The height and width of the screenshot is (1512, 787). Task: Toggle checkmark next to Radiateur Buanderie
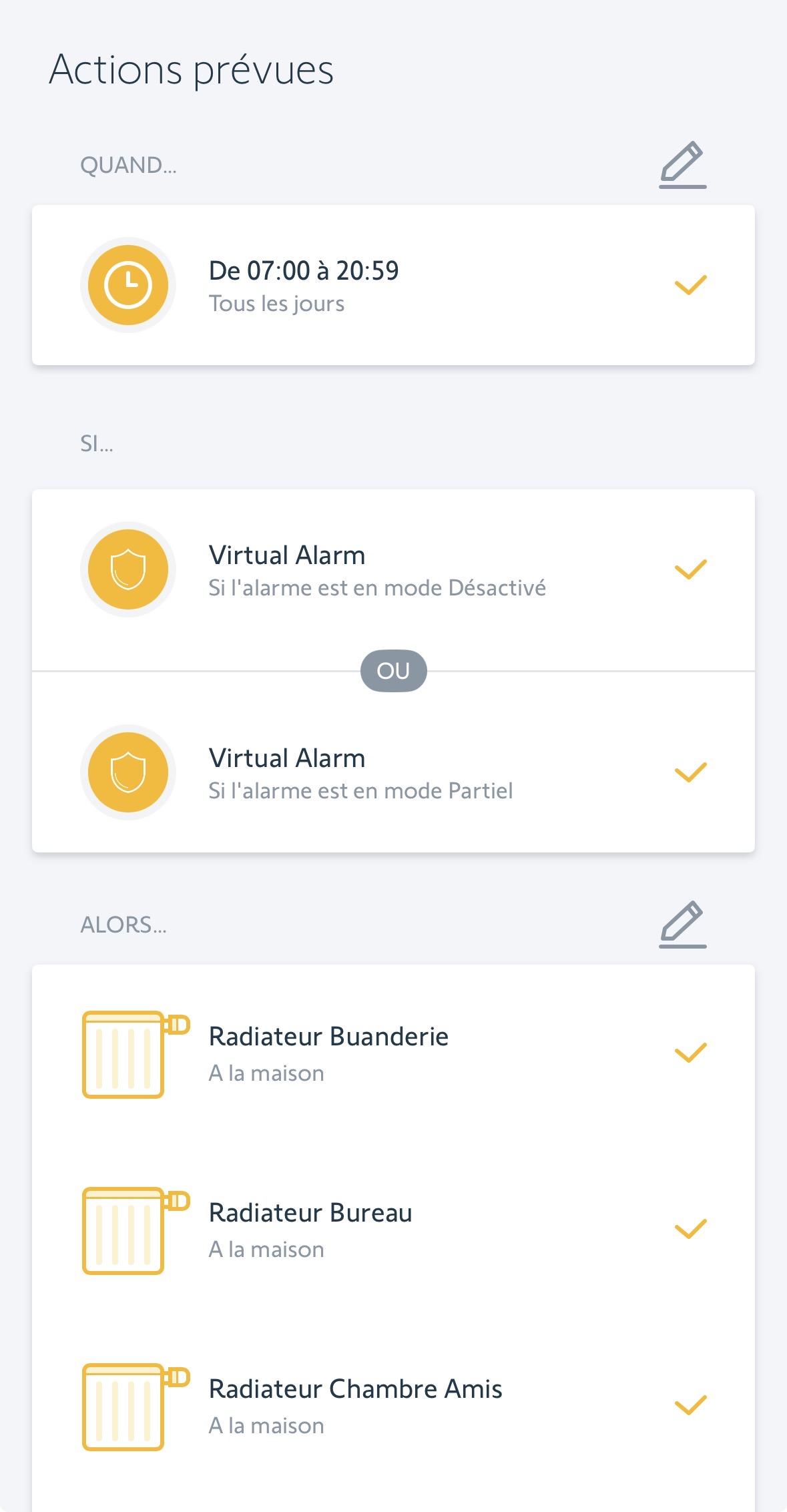[690, 1053]
